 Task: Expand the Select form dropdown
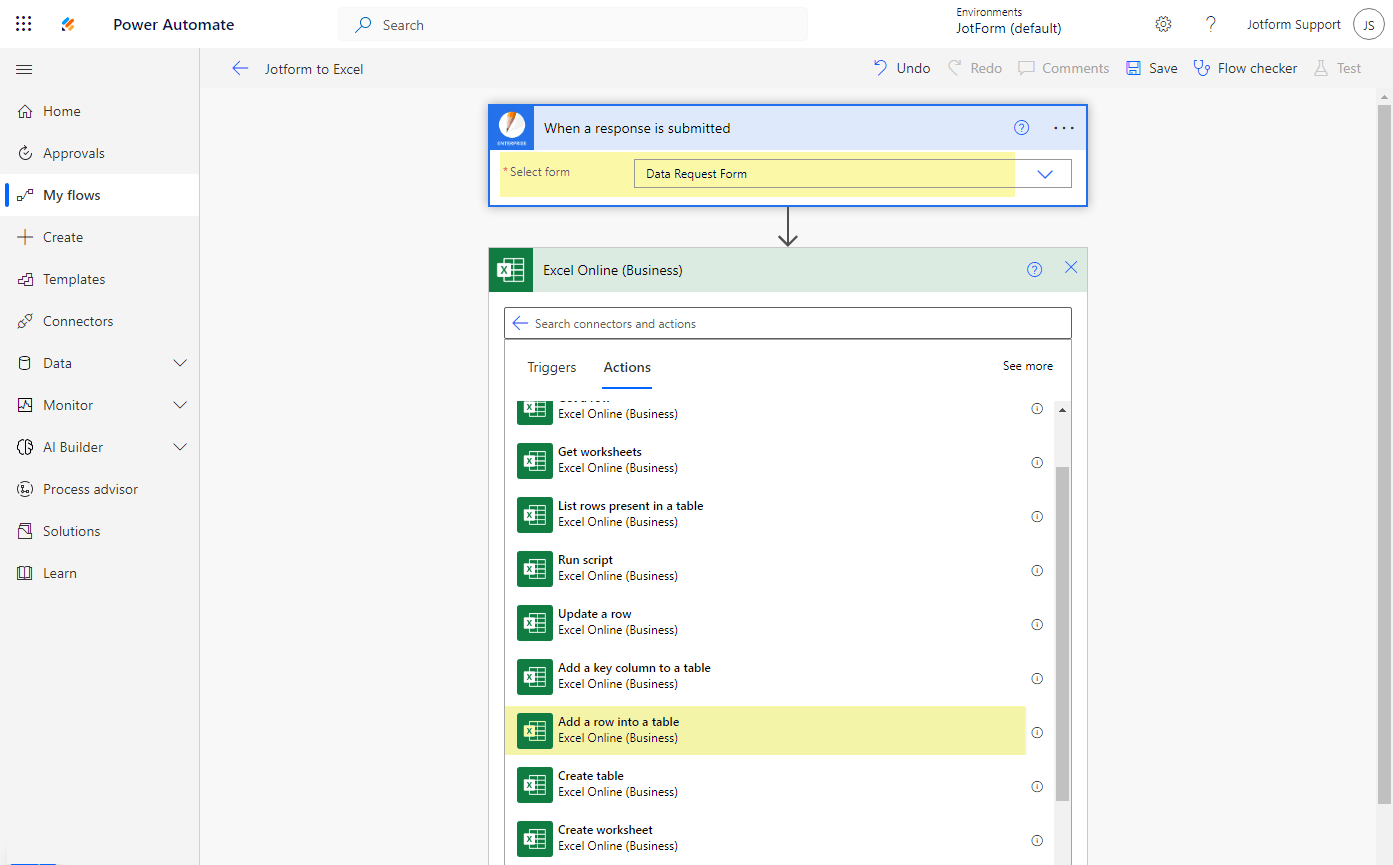1045,174
